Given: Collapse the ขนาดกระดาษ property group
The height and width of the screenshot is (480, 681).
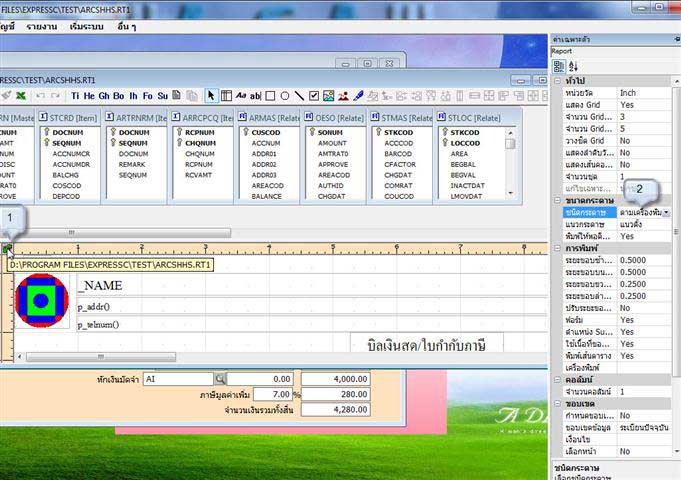Looking at the screenshot, I should (x=557, y=200).
